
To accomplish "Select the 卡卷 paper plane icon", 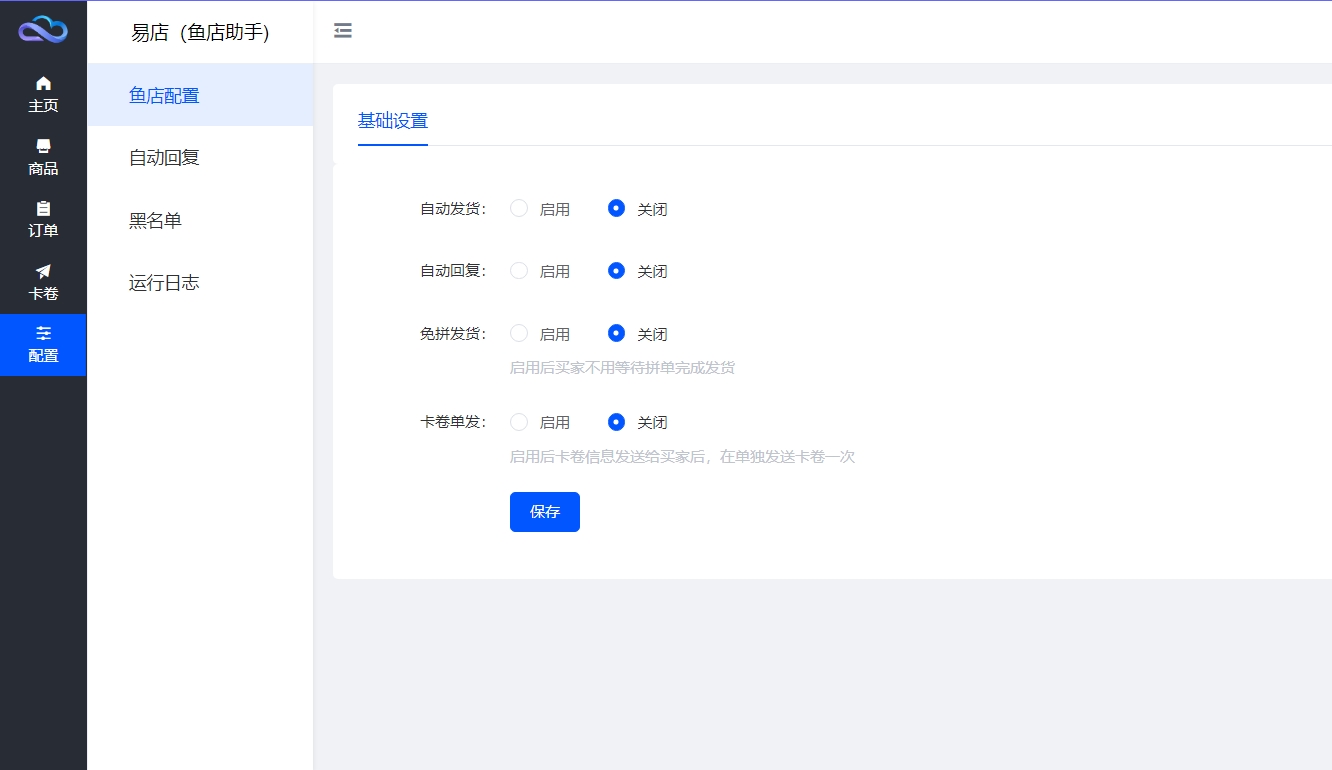I will 43,271.
